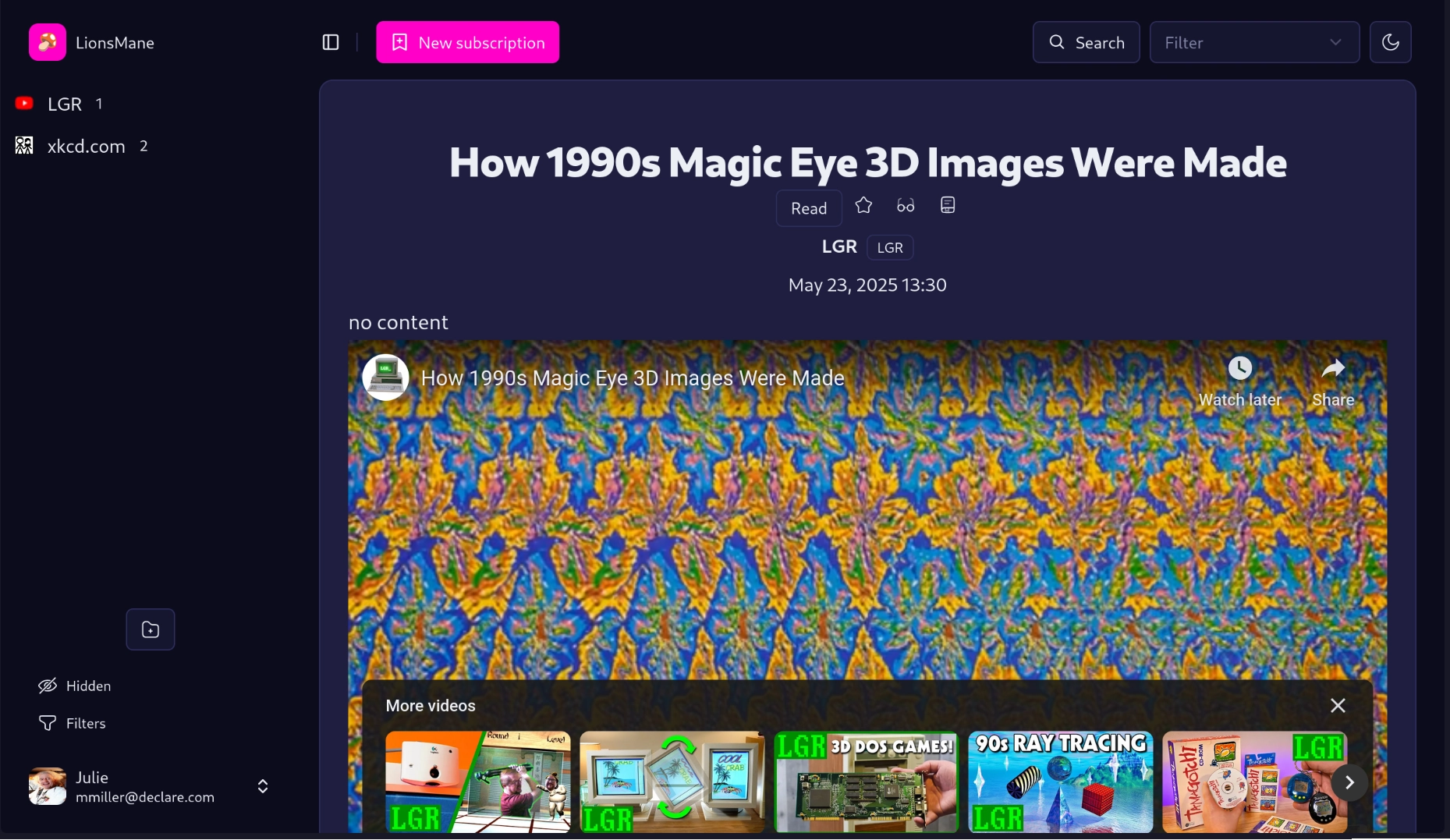Dismiss the More videos overlay
The height and width of the screenshot is (840, 1450).
point(1338,705)
